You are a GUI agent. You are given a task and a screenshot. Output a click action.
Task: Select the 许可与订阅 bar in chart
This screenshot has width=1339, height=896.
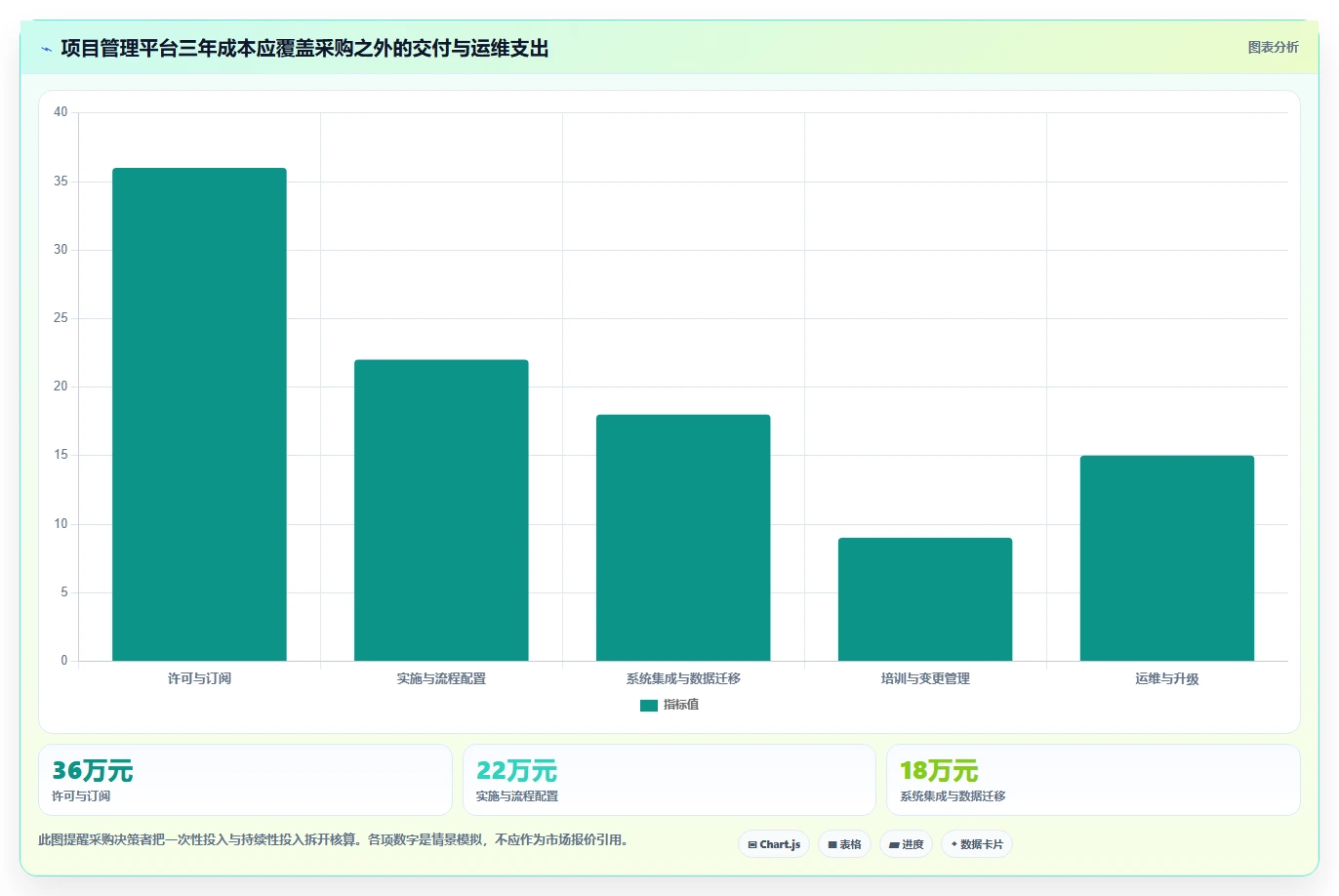[x=199, y=415]
